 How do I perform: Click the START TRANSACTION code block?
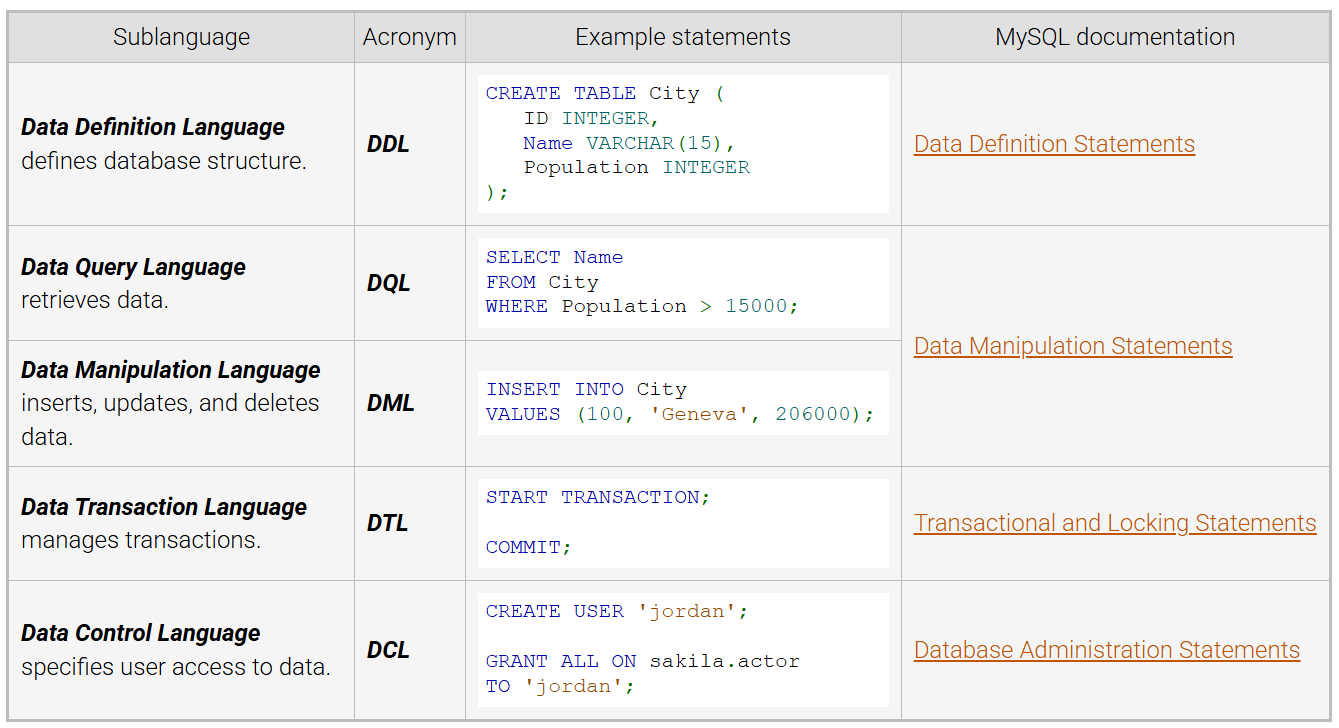click(682, 522)
